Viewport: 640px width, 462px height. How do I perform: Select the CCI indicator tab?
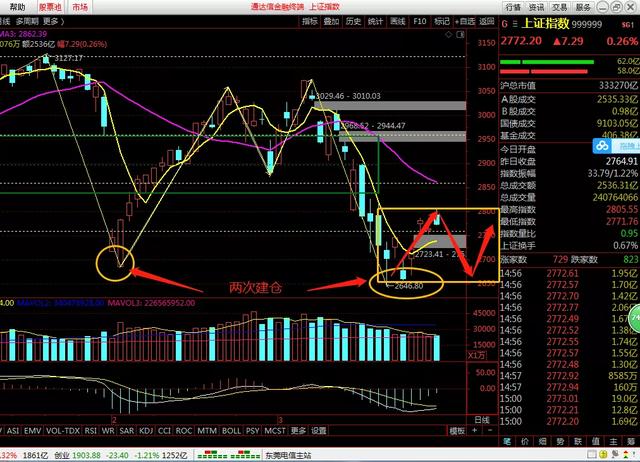(164, 431)
